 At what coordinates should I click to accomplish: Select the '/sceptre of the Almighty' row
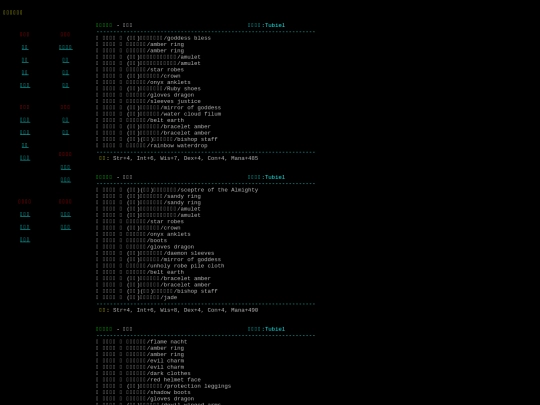pyautogui.click(x=177, y=190)
